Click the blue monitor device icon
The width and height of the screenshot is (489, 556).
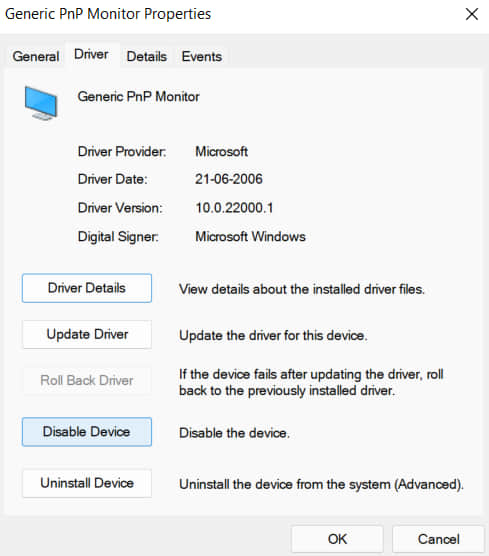41,103
